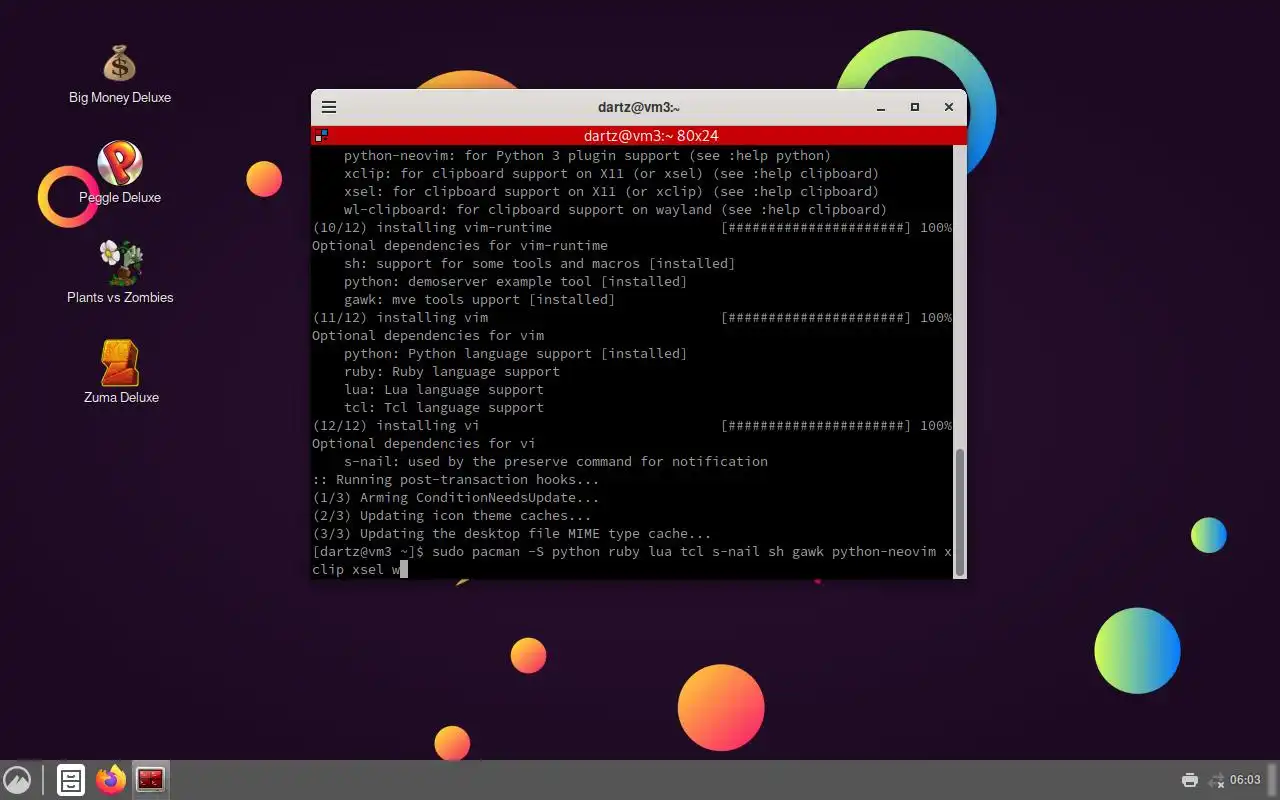Click the 's-nail: used by the preserve' line

(556, 462)
